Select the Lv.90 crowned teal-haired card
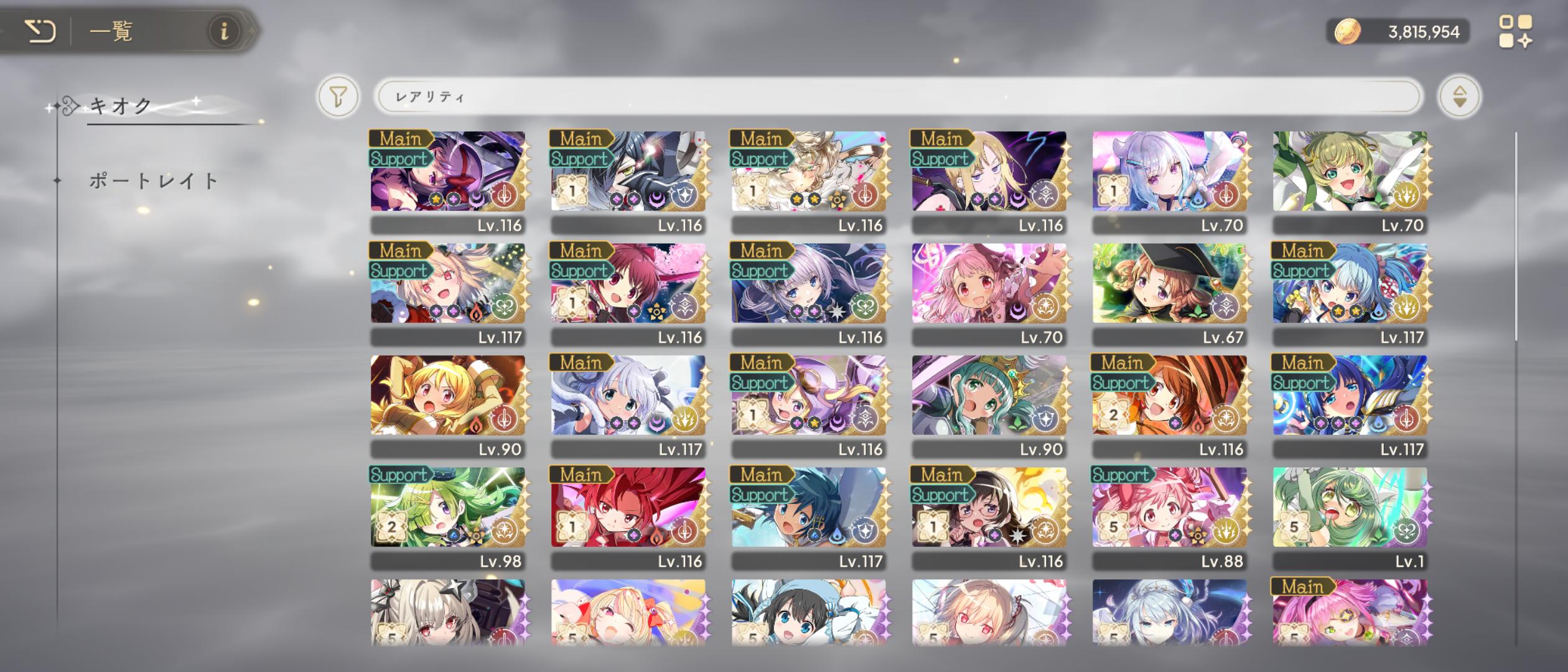This screenshot has width=1568, height=672. [989, 406]
